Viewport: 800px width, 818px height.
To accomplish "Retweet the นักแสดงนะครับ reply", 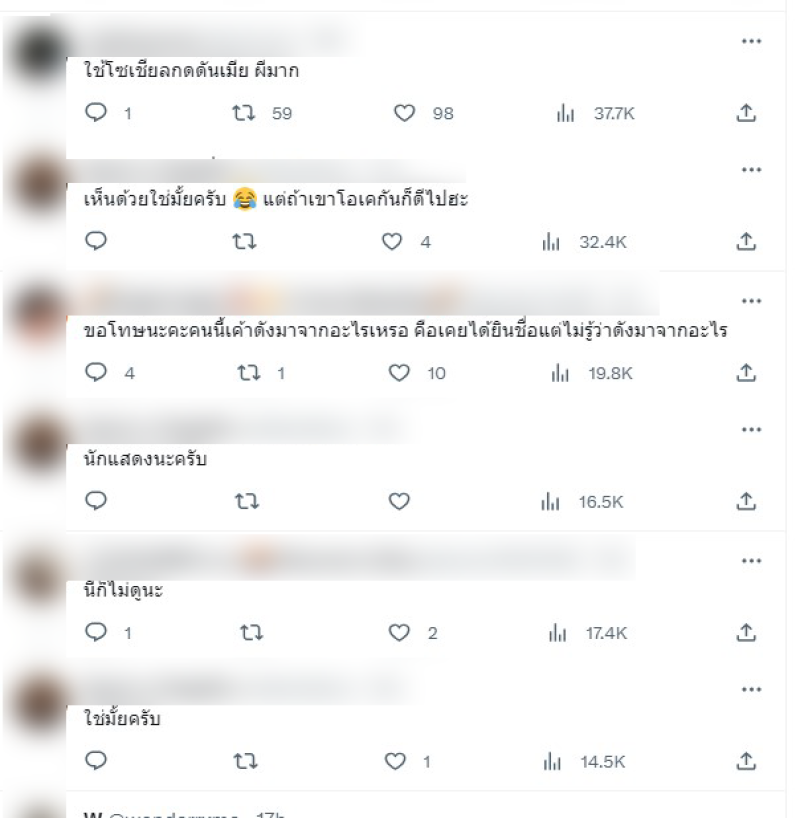I will tap(246, 501).
